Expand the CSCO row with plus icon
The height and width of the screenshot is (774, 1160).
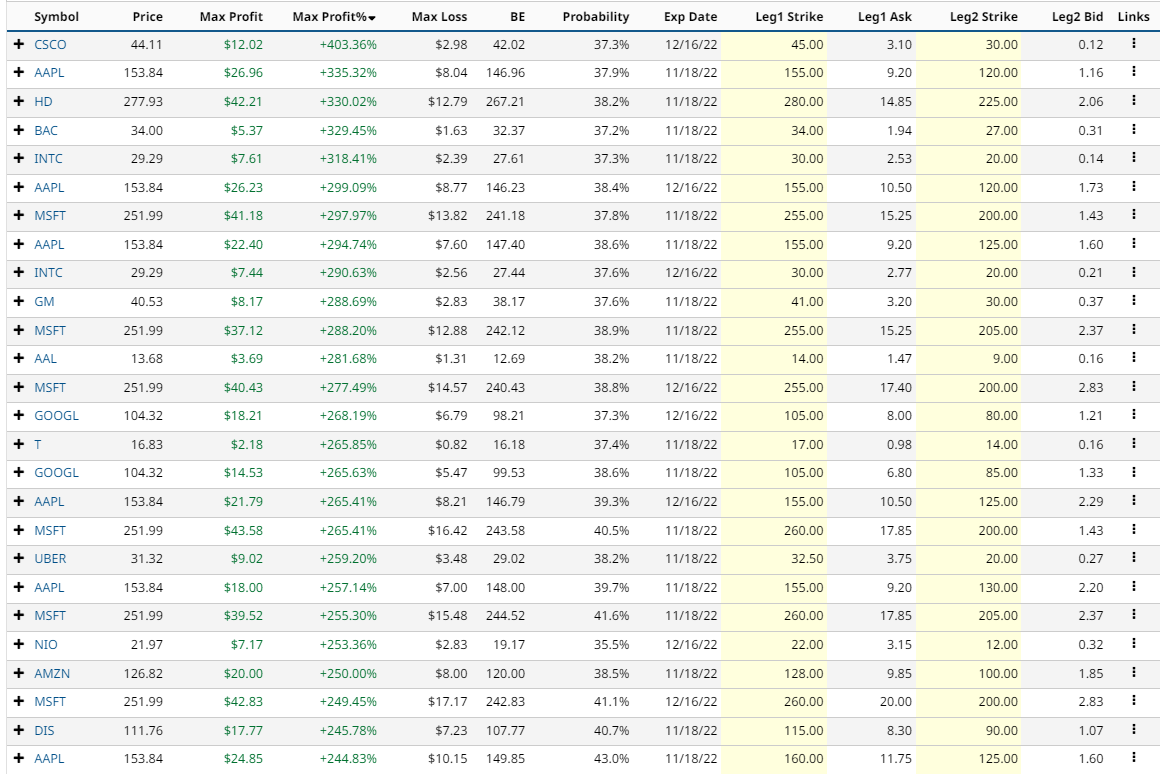tap(18, 45)
